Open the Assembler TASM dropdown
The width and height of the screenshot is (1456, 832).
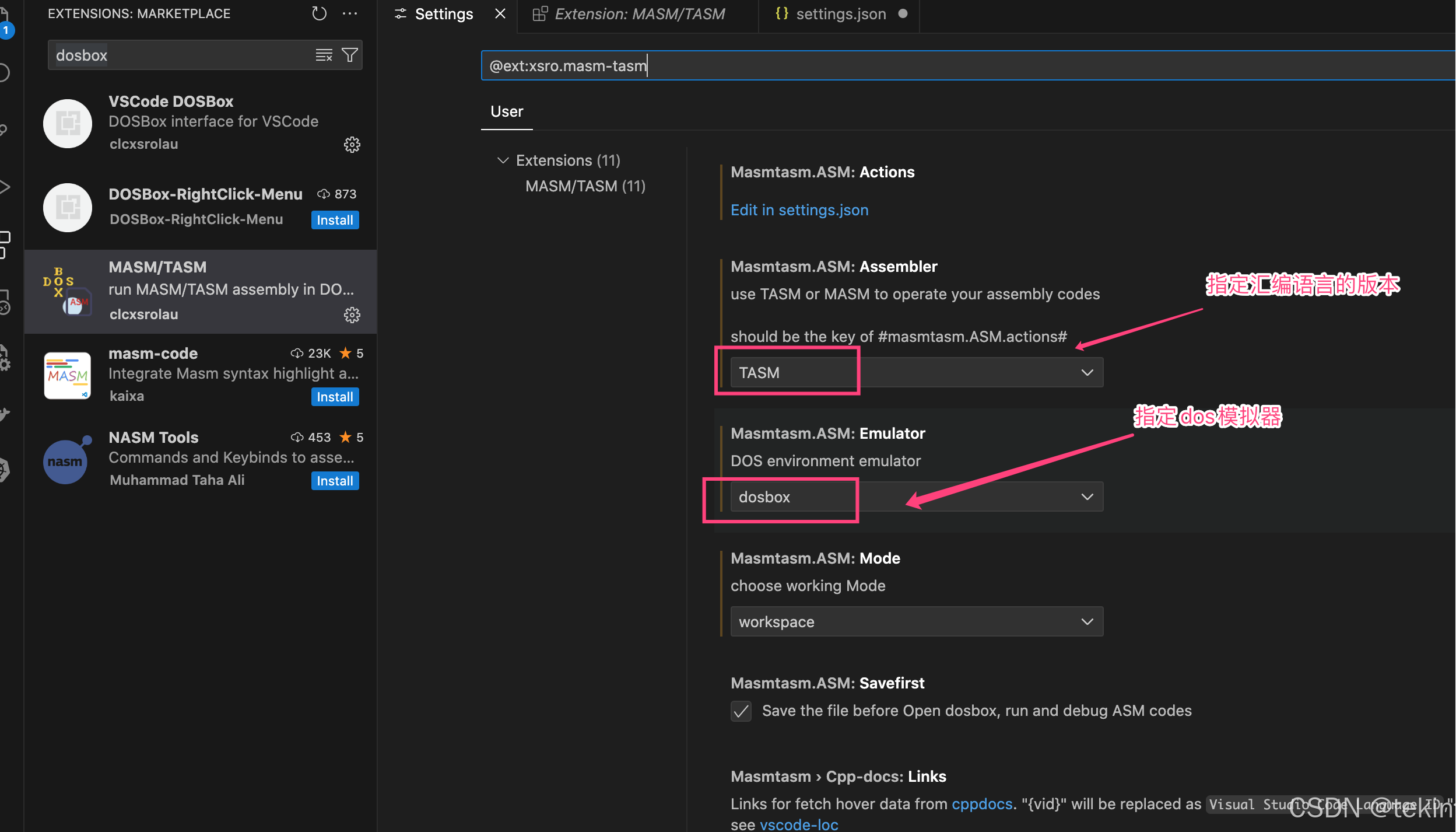[x=917, y=372]
